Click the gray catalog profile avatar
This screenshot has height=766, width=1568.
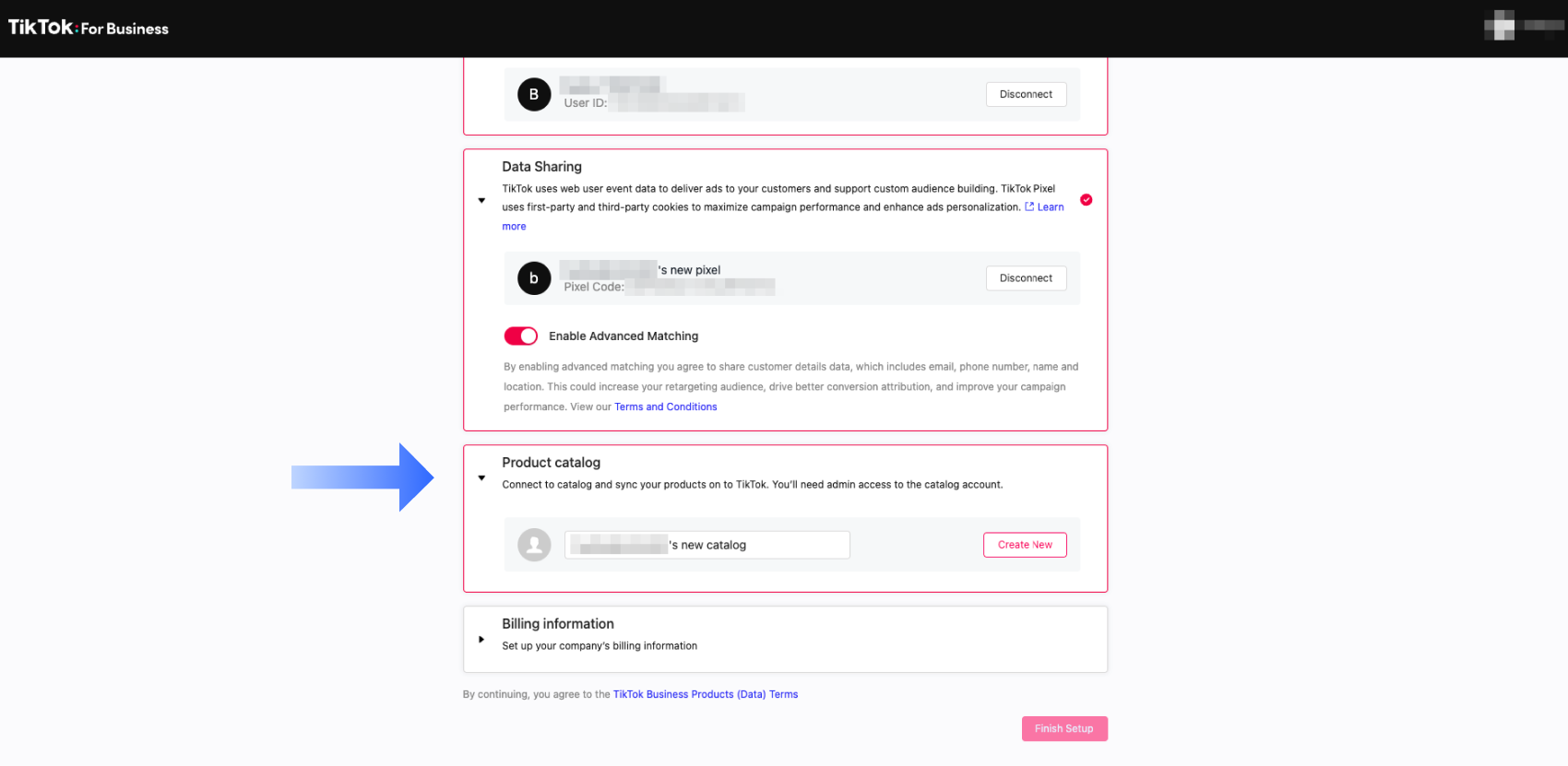coord(534,545)
